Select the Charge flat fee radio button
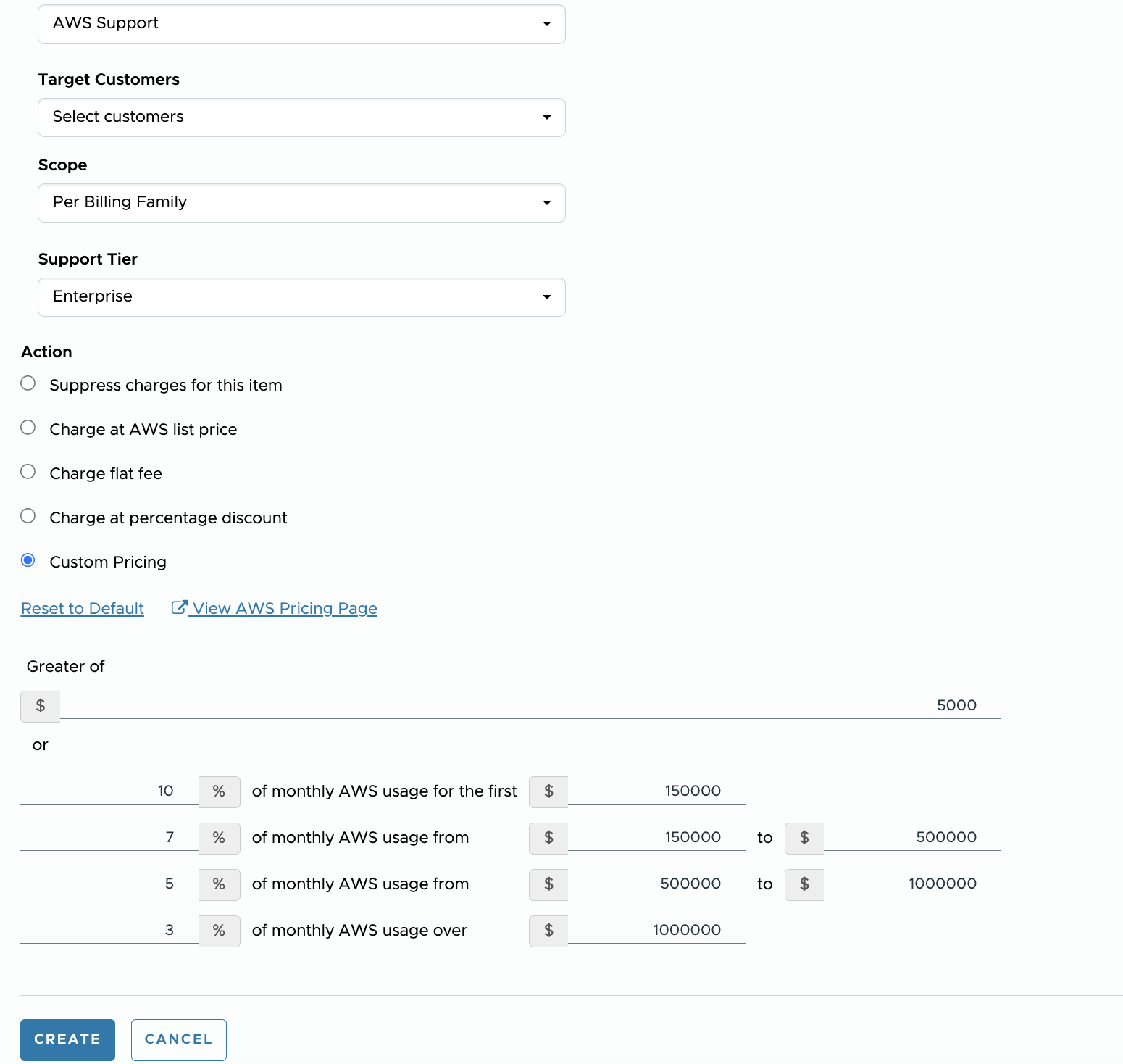Screen dimensions: 1123x1064 click(x=28, y=472)
